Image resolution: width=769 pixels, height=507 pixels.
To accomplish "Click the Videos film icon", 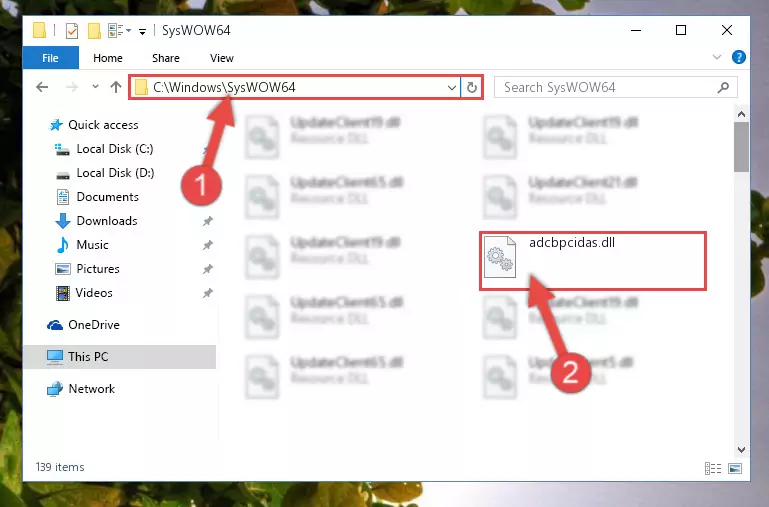I will [x=63, y=293].
